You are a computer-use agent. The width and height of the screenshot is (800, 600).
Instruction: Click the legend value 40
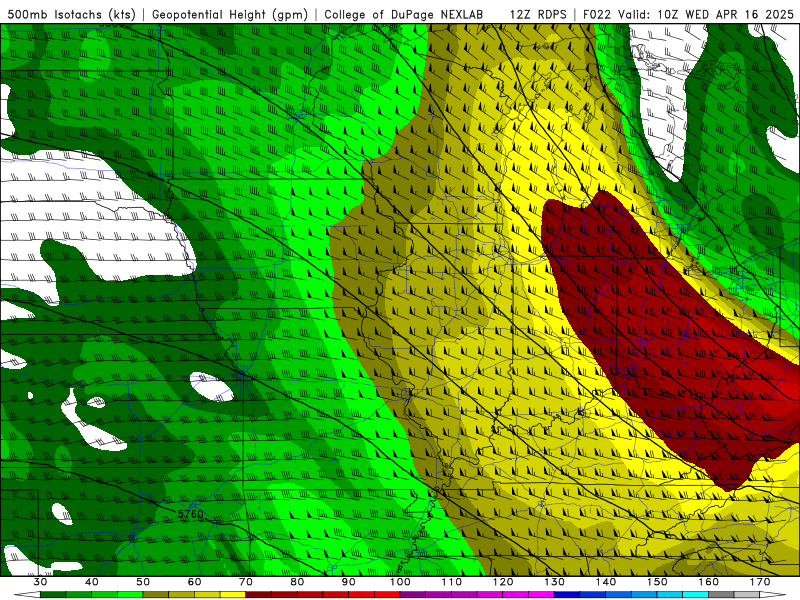(92, 582)
